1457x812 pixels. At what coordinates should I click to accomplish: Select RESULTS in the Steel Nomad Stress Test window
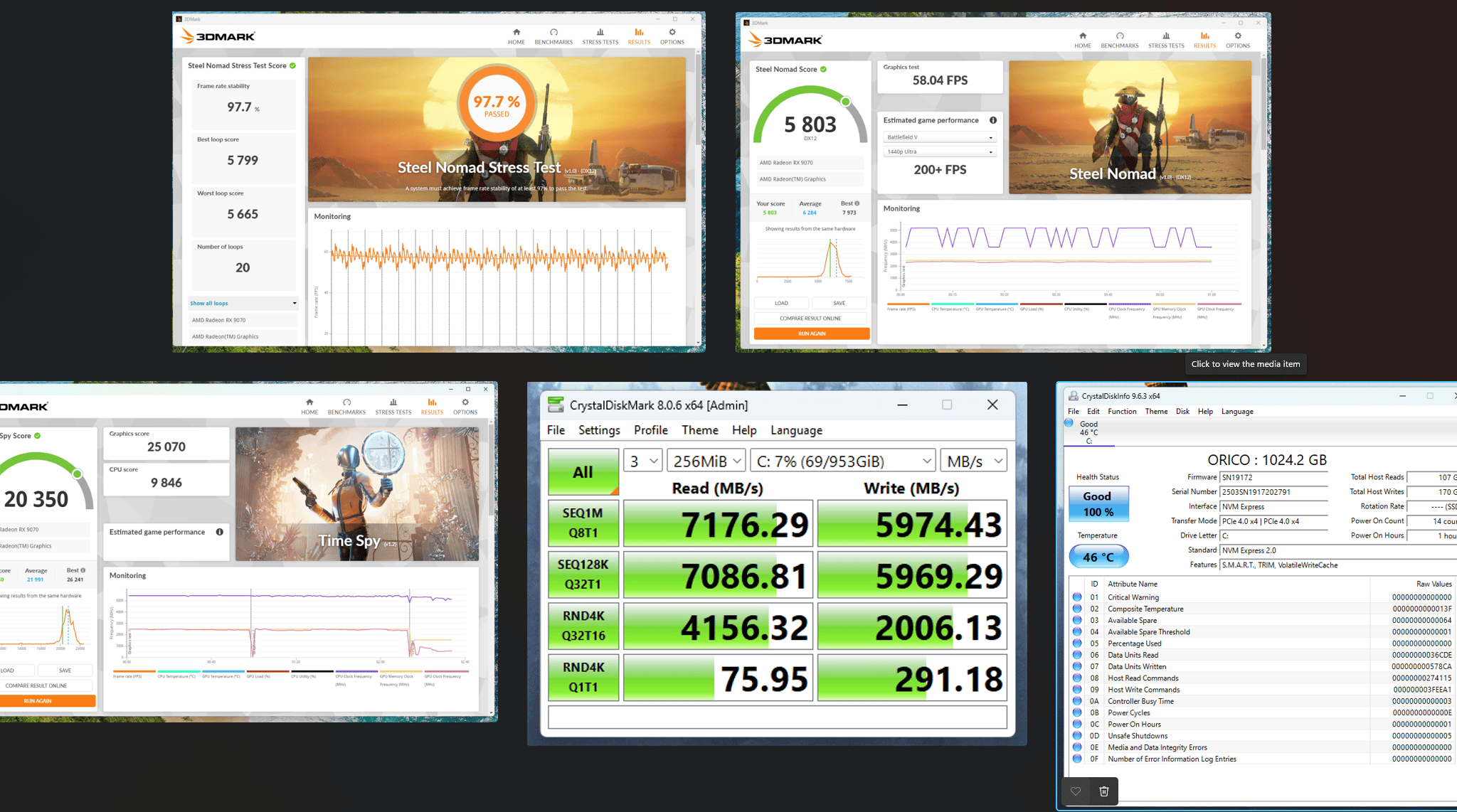[x=639, y=36]
